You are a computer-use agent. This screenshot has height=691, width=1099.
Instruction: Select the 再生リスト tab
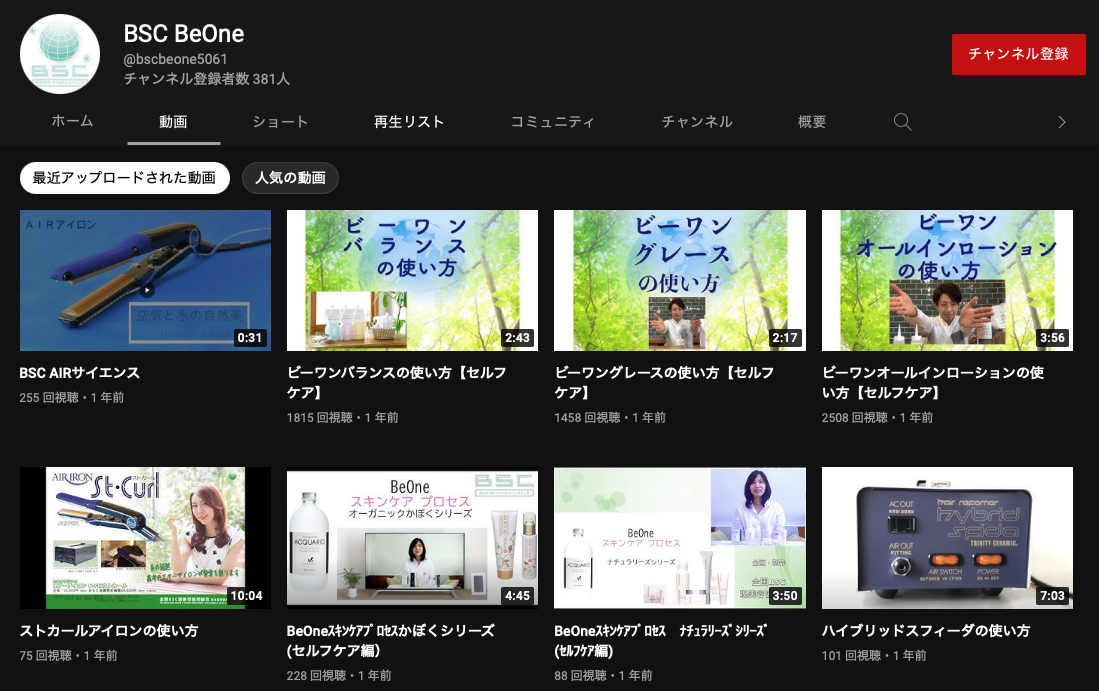(409, 122)
